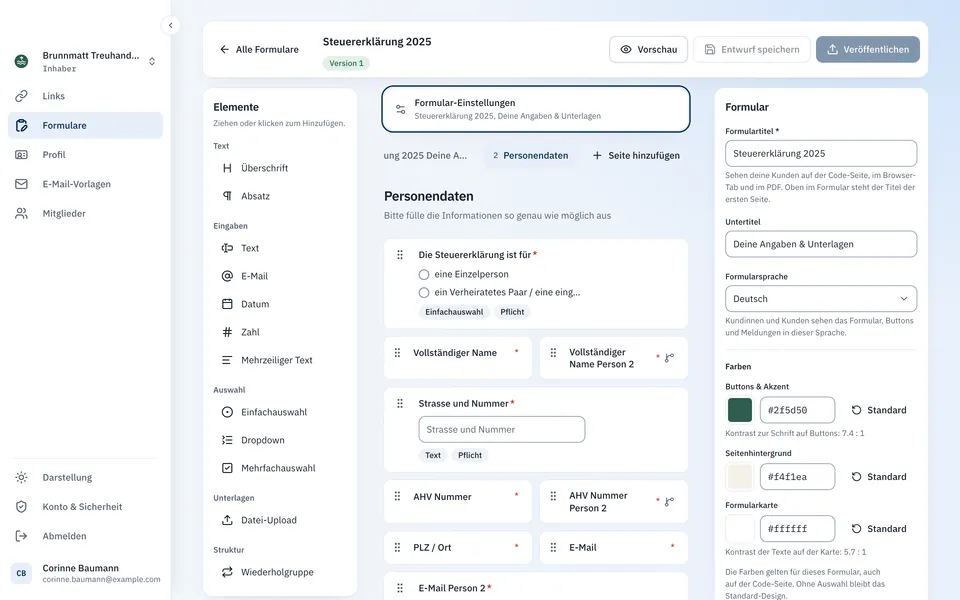Click drag handle of AHV Nummer field
960x600 pixels.
coord(397,497)
